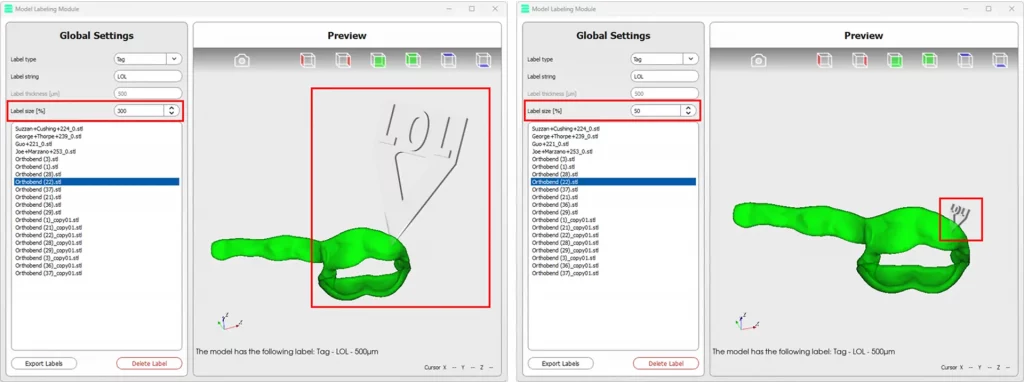Click the green view cube beside the red cubes, left window

377,61
